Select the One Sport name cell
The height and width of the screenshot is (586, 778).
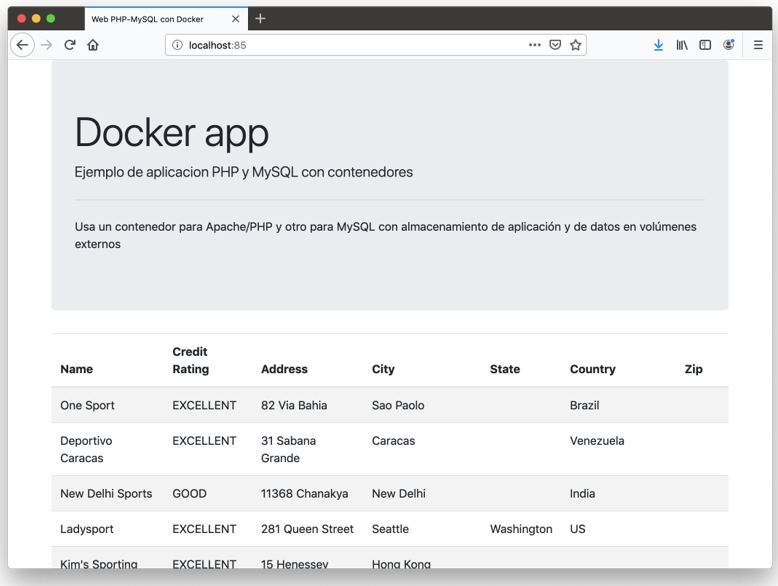tap(87, 405)
